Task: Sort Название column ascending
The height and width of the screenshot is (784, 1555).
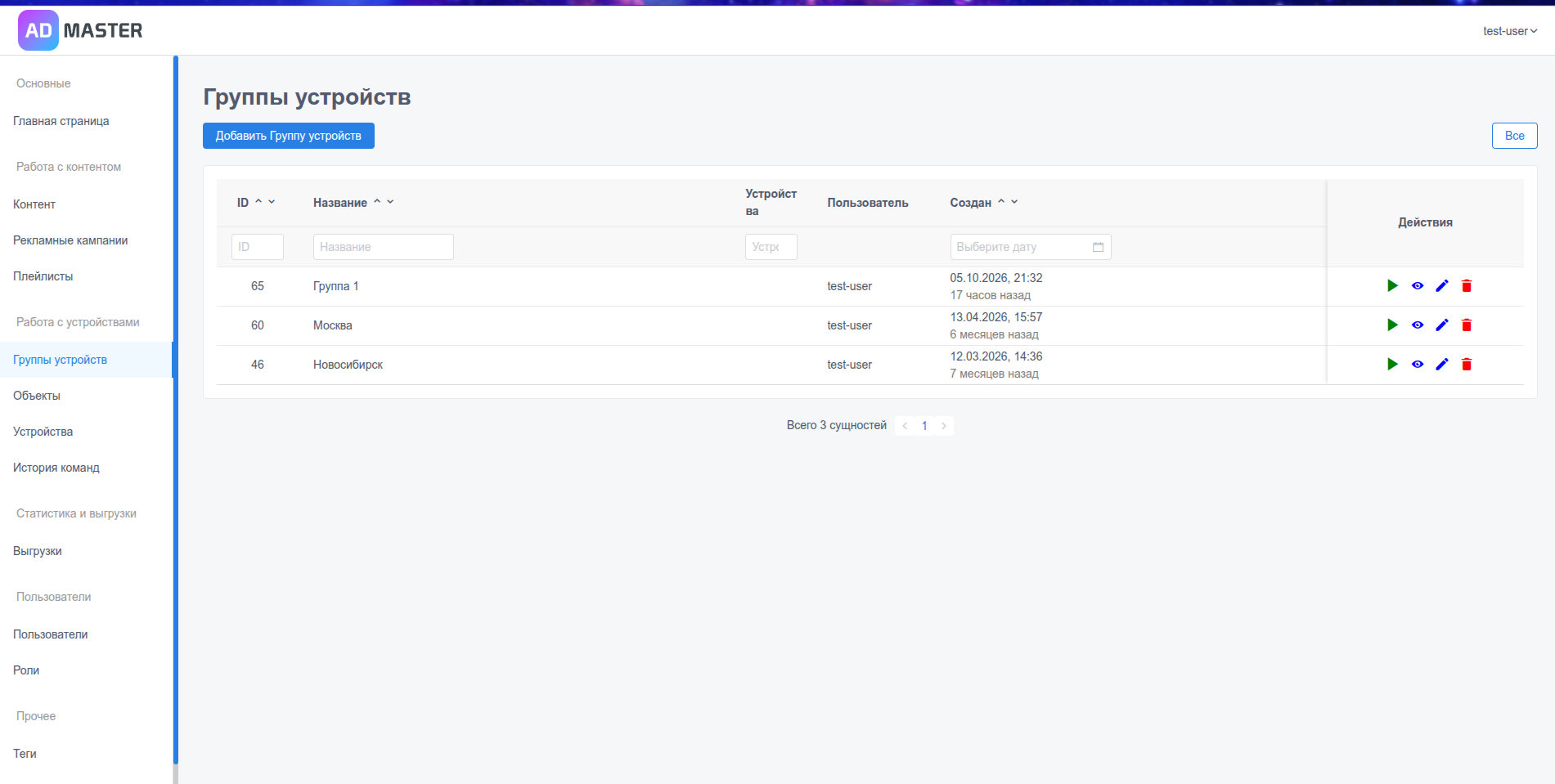Action: coord(377,201)
